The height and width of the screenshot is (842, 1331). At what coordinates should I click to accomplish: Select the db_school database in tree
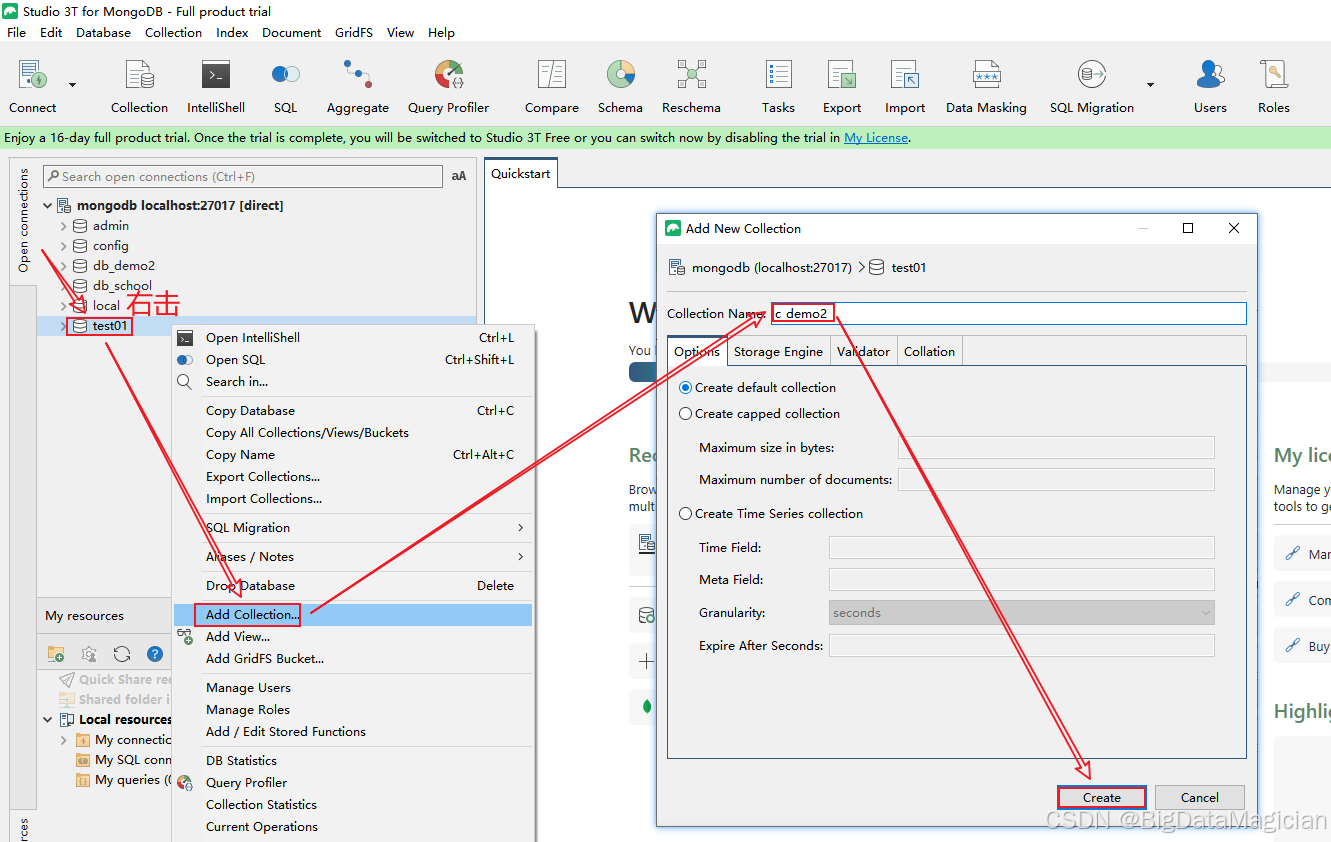pyautogui.click(x=122, y=286)
